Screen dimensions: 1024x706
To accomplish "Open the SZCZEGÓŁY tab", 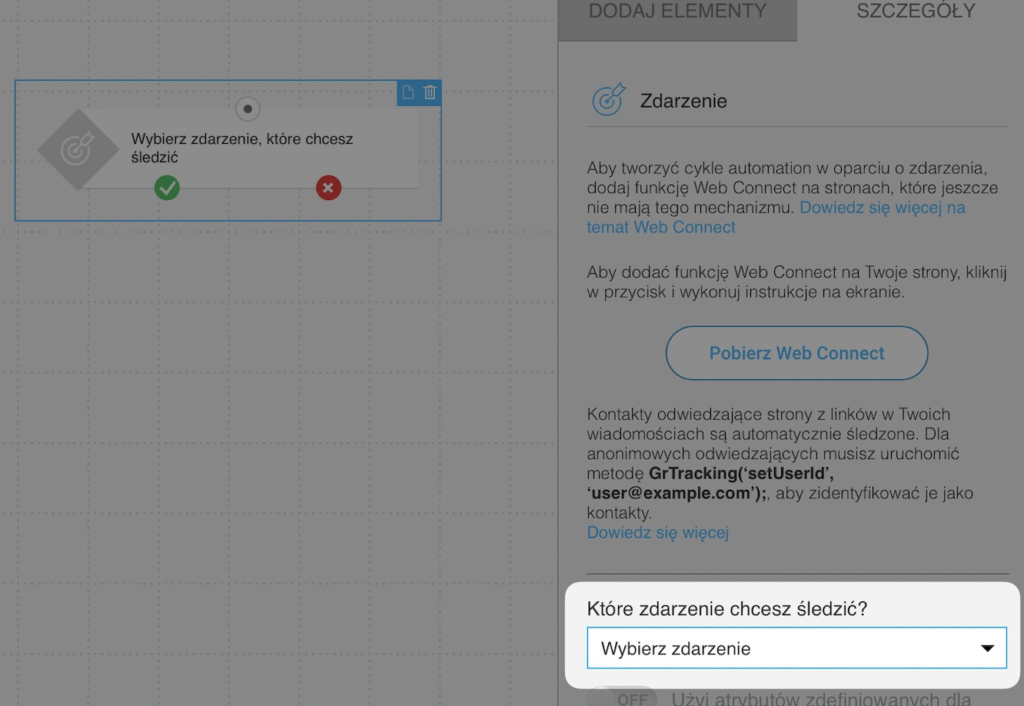I will point(916,12).
